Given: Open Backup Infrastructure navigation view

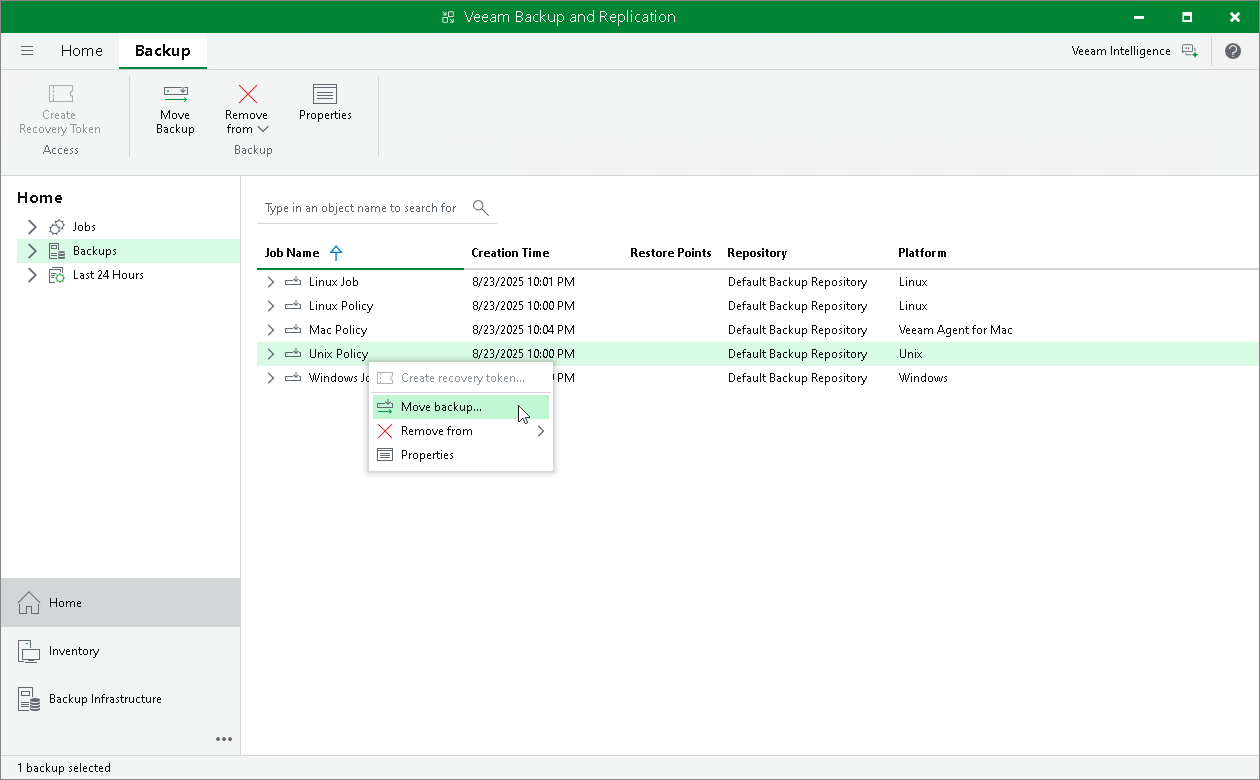Looking at the screenshot, I should [121, 699].
